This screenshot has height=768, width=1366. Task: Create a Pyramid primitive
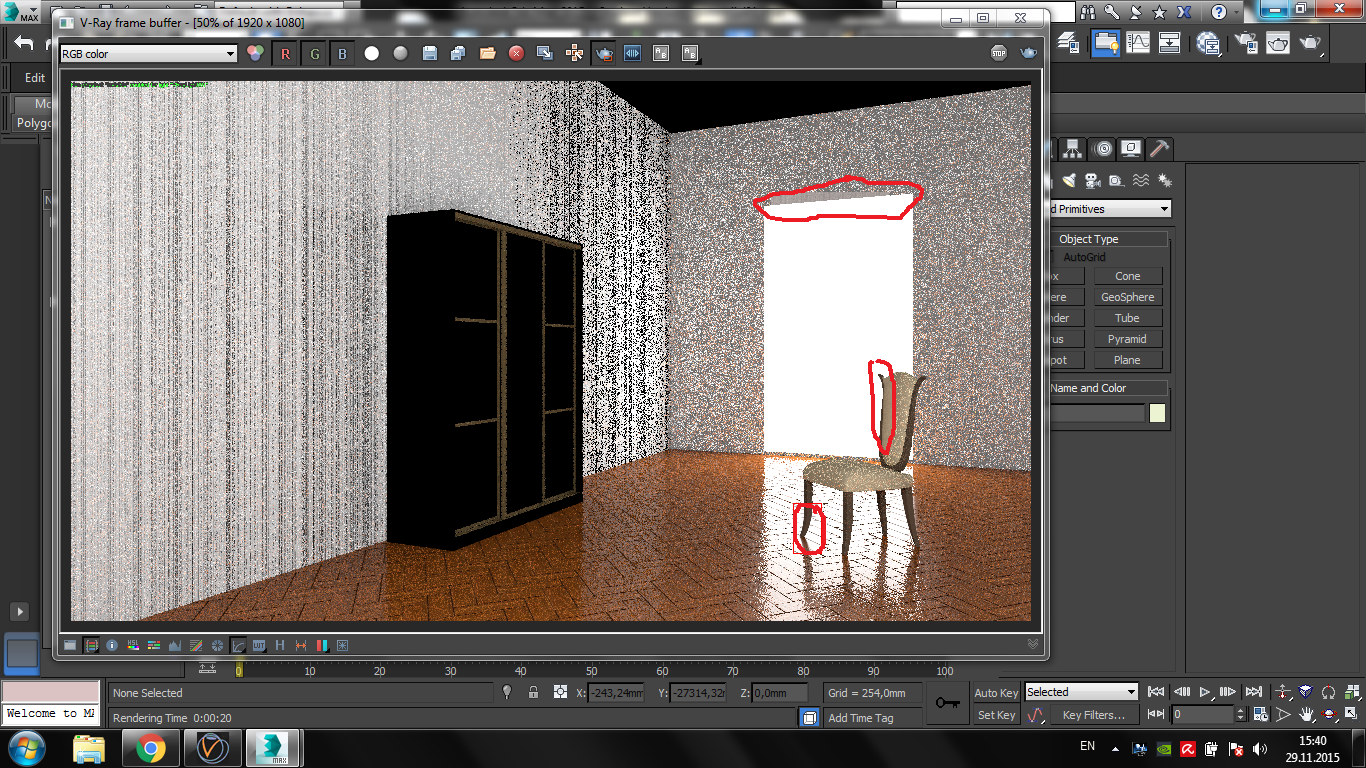pos(1128,338)
